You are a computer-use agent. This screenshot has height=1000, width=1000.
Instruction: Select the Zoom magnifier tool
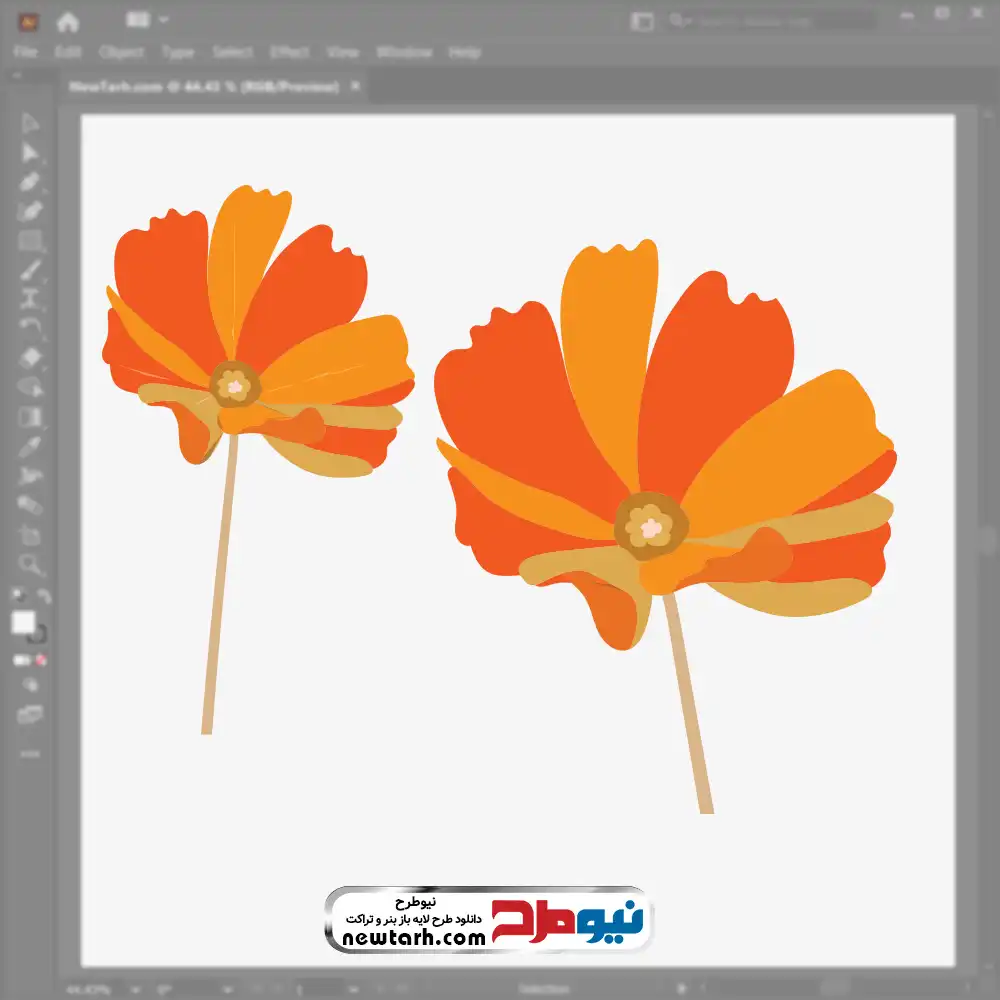coord(30,564)
